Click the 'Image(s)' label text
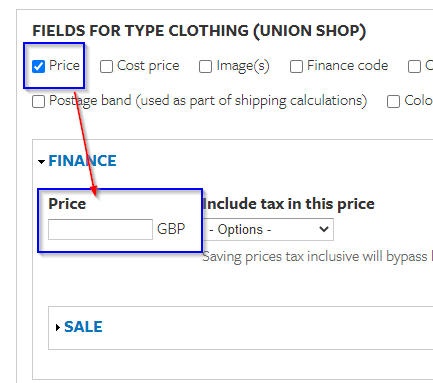This screenshot has height=383, width=433. click(243, 66)
